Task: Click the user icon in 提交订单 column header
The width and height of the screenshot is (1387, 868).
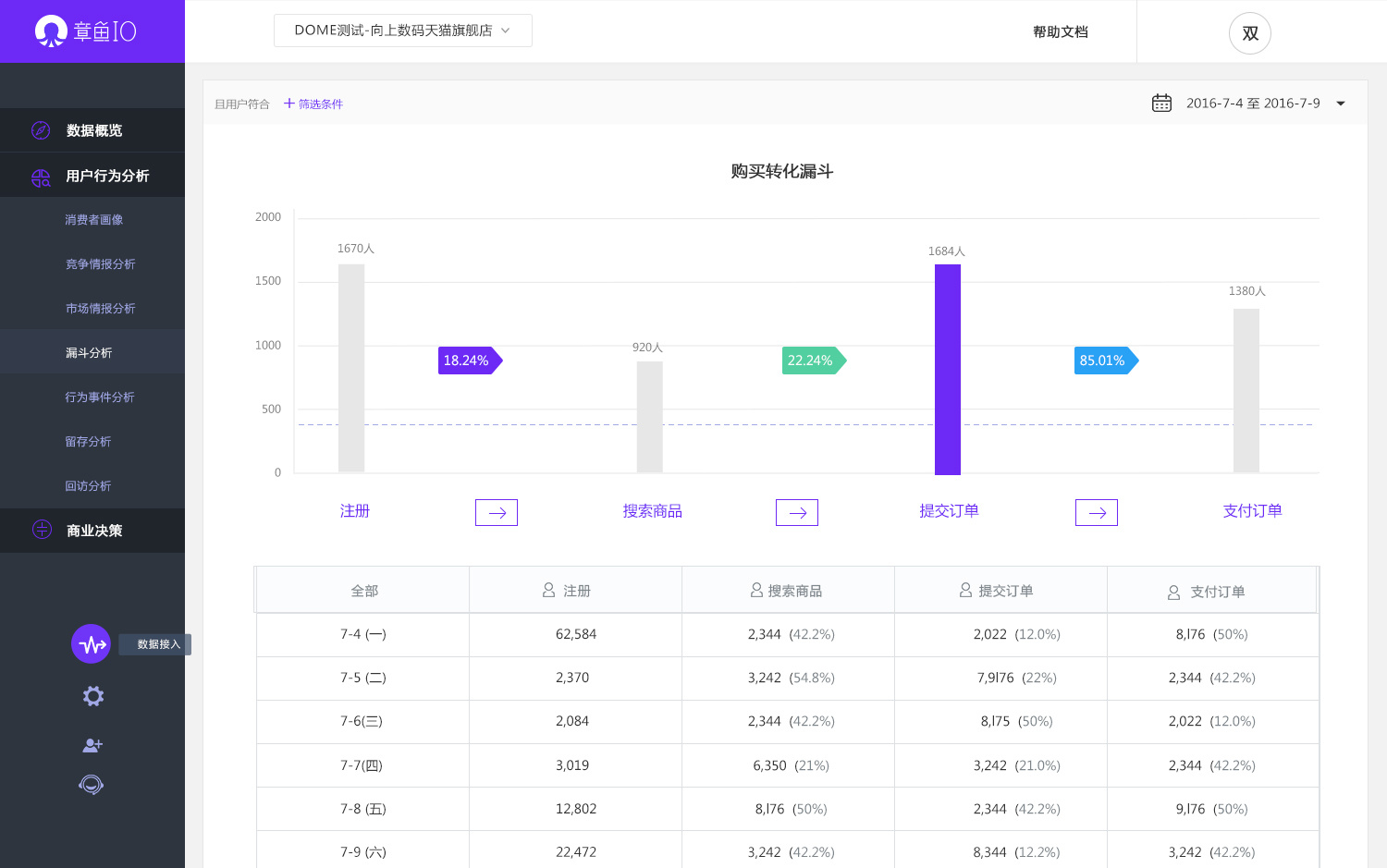Action: [965, 590]
